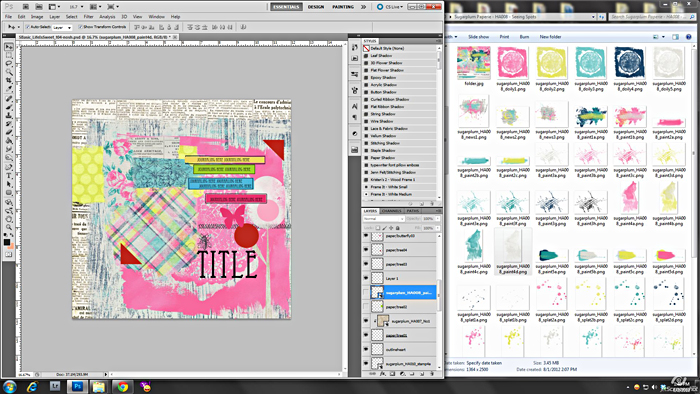Click Slide show in Explorer toolbar
This screenshot has height=394, width=700.
point(479,37)
